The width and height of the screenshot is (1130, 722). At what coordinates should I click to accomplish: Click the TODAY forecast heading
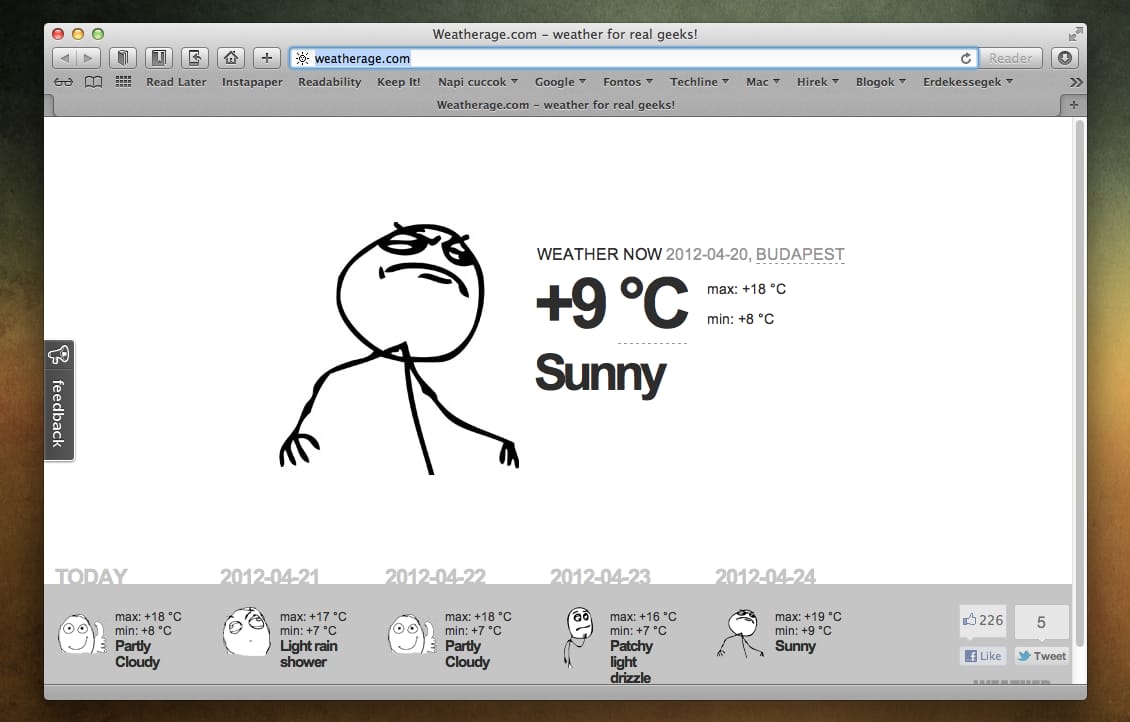pyautogui.click(x=92, y=576)
